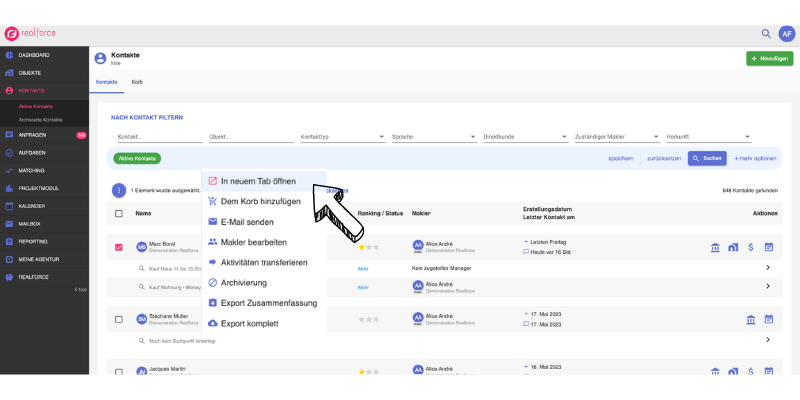Viewport: 800px width, 400px height.
Task: Open the Herkunft dropdown
Action: [x=708, y=137]
